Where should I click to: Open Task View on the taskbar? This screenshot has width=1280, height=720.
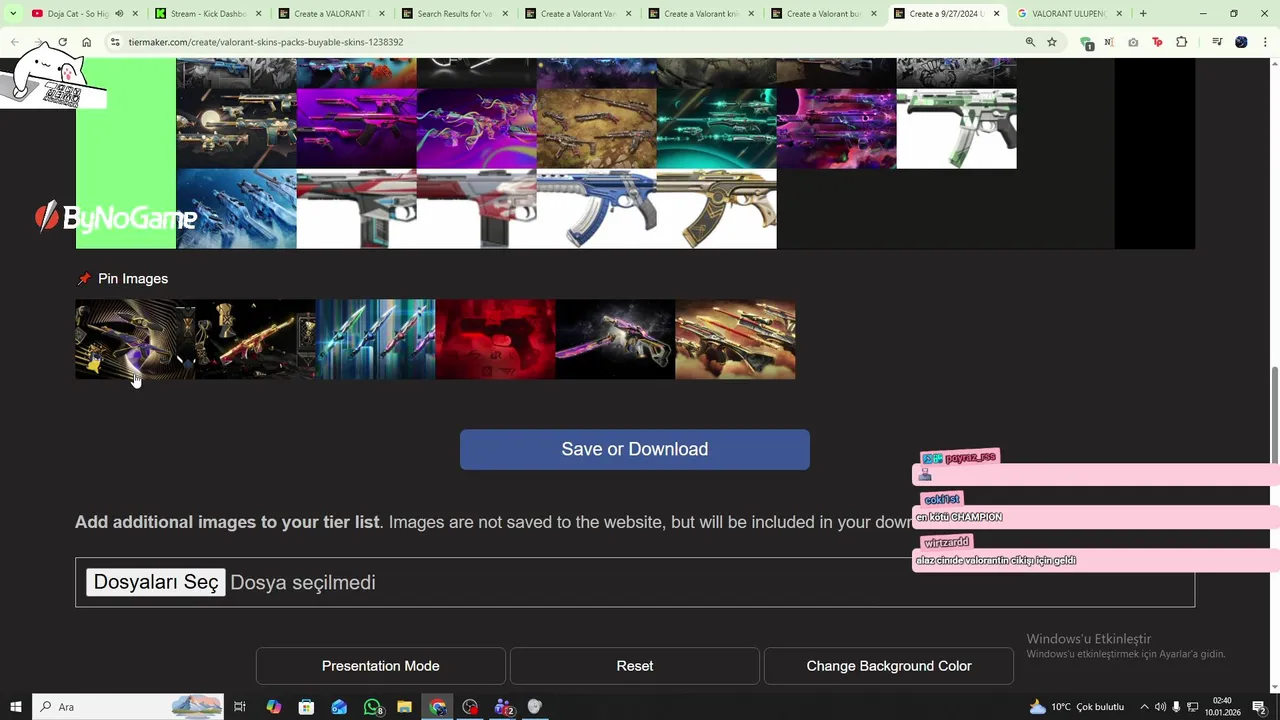pyautogui.click(x=240, y=707)
